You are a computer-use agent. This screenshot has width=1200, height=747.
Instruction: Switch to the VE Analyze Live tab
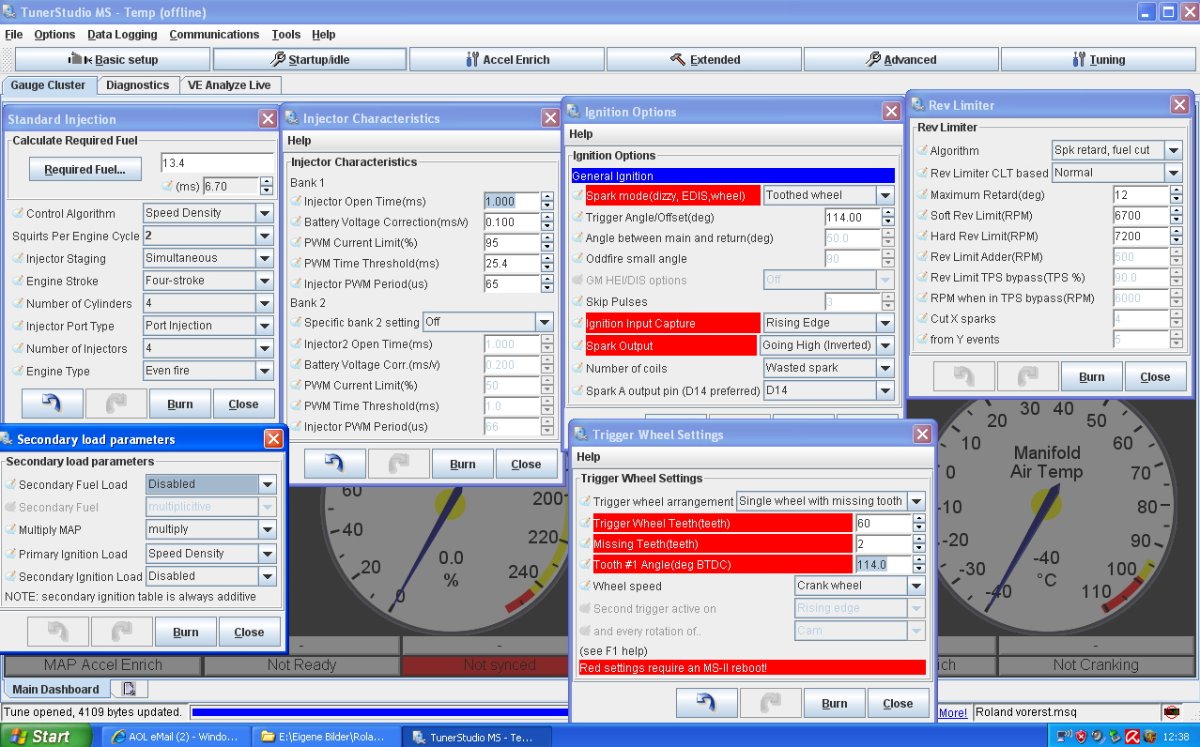(x=229, y=85)
